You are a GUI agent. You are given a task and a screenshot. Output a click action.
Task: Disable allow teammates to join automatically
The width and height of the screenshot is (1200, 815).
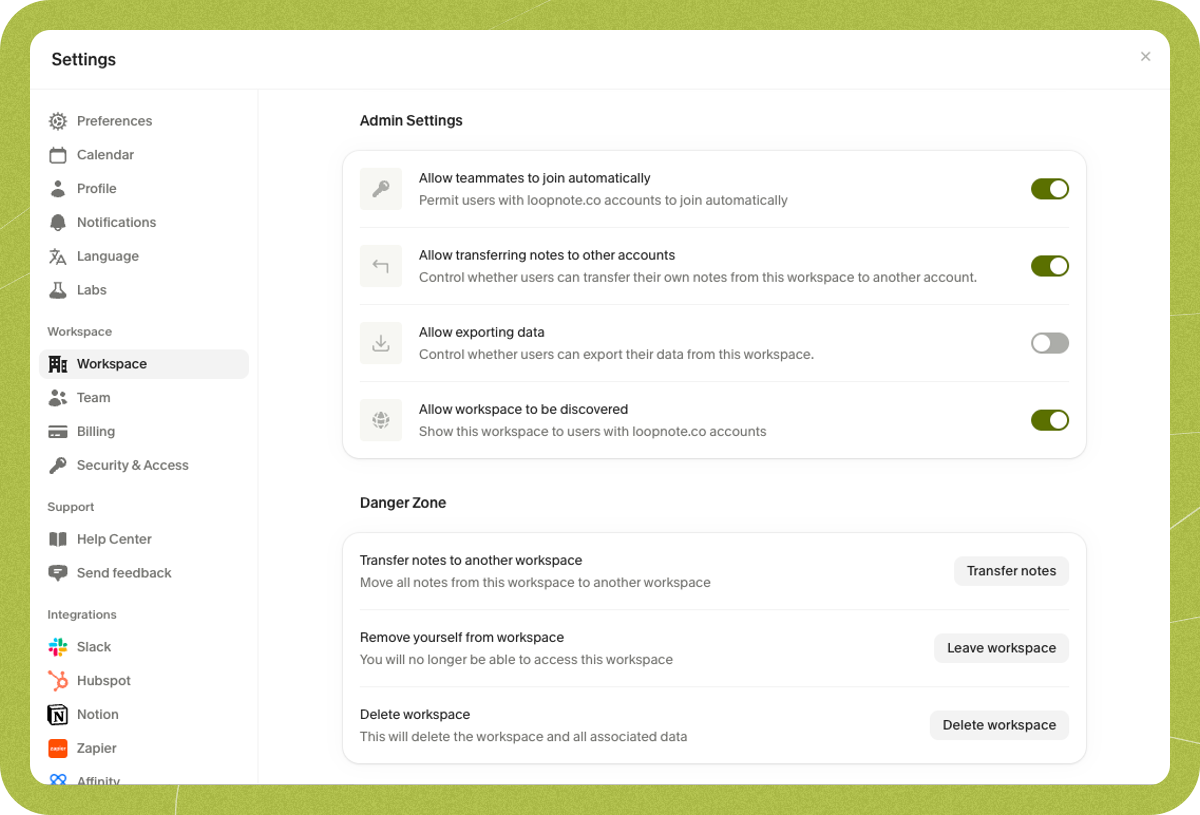point(1049,188)
